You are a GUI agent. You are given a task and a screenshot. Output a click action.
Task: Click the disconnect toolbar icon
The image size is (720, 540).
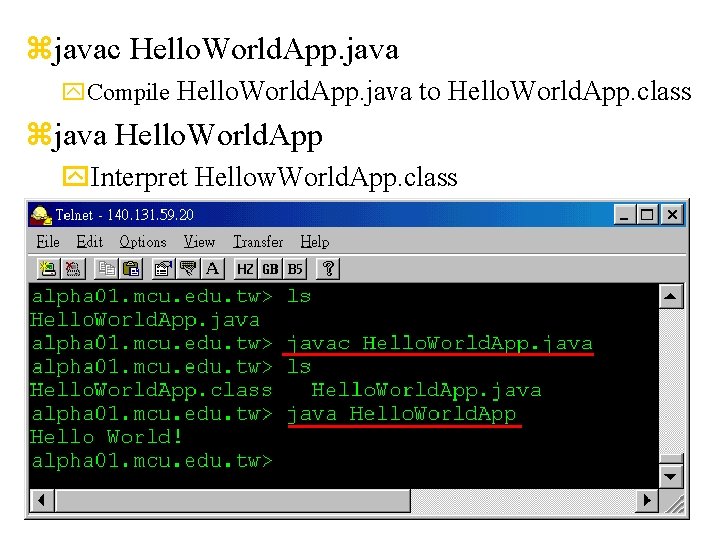(x=73, y=269)
